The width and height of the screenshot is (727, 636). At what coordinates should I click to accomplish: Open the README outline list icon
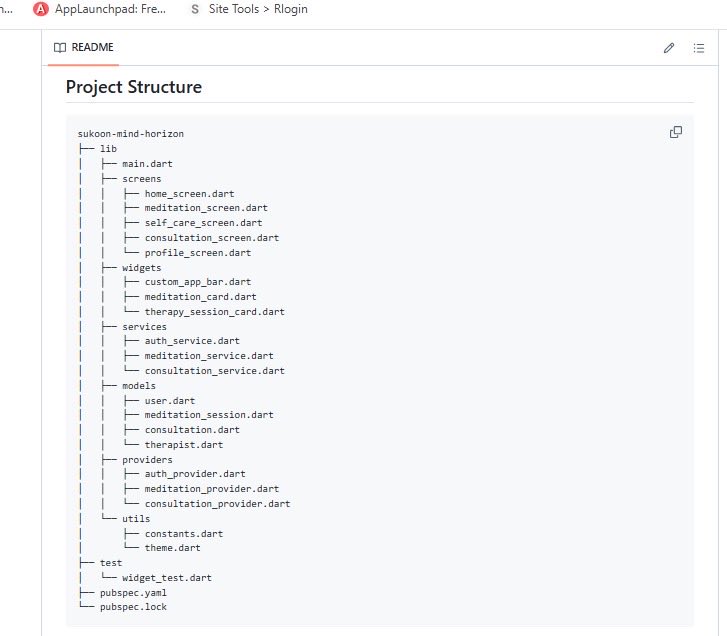click(x=699, y=48)
